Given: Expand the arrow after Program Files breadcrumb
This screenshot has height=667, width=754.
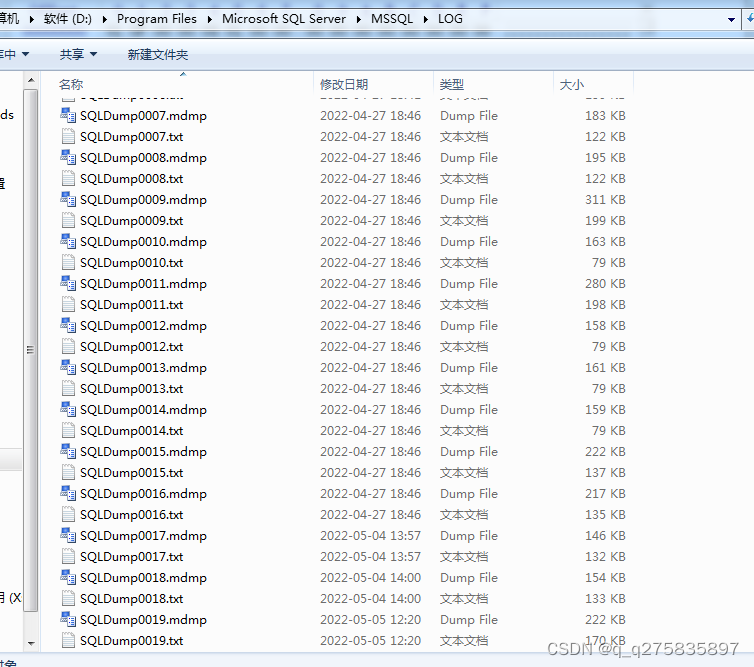Looking at the screenshot, I should click(210, 19).
